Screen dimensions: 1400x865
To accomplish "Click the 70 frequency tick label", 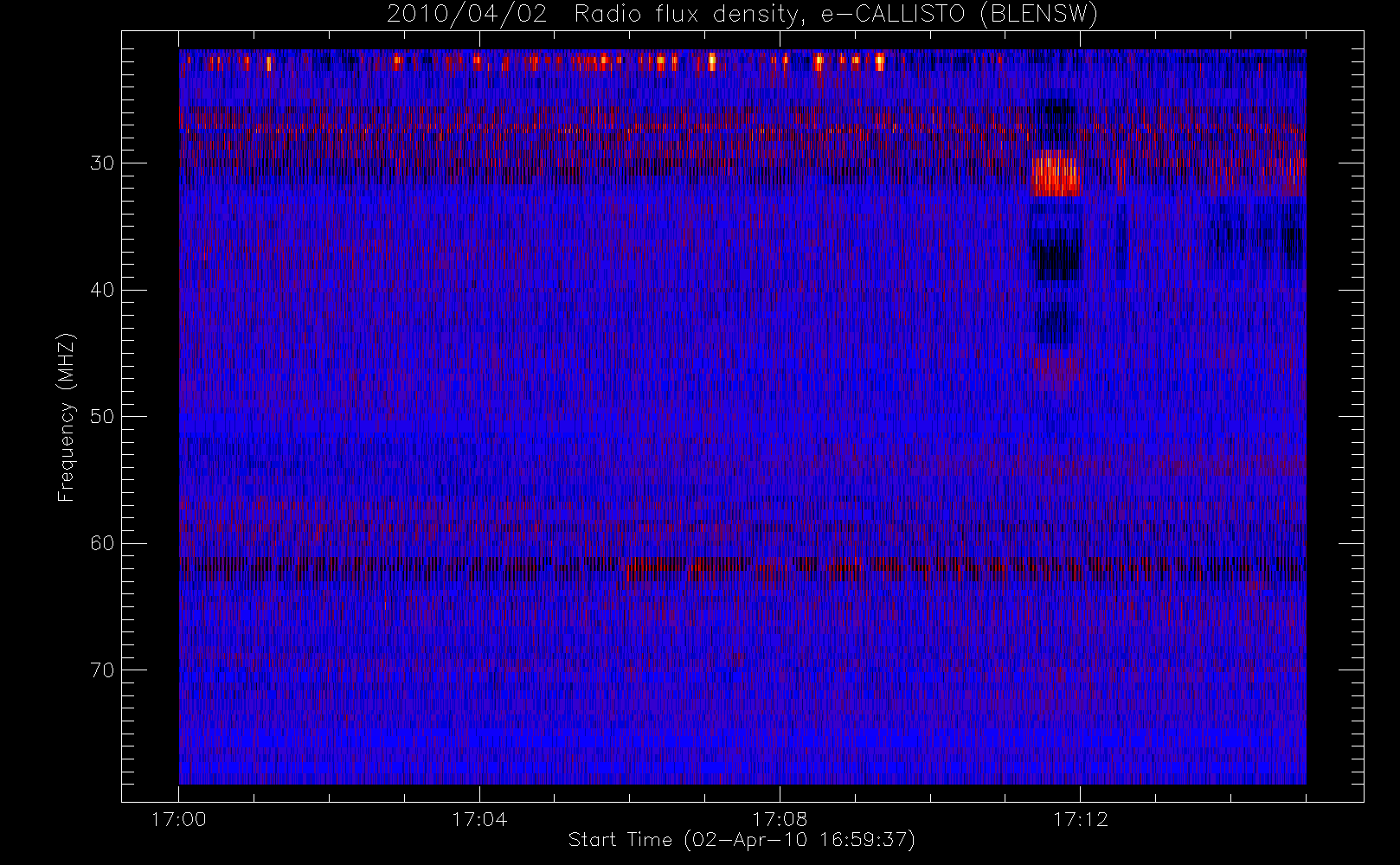I will (102, 670).
